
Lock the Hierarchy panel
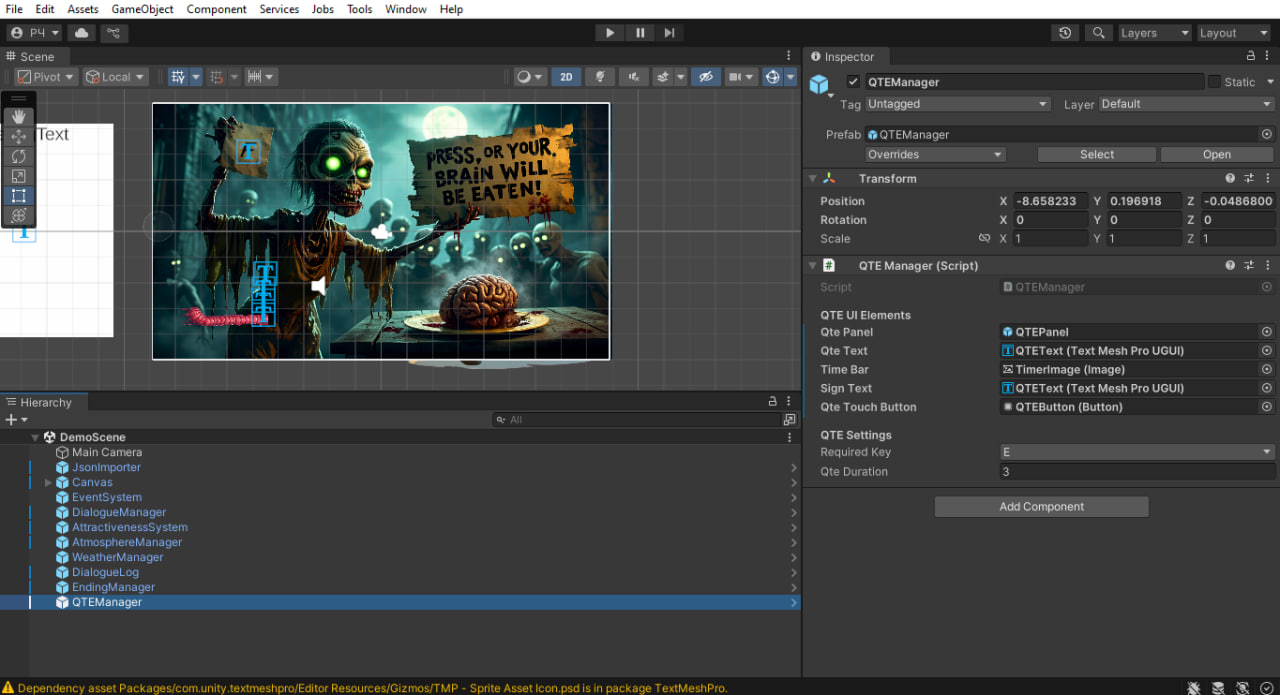coord(773,401)
